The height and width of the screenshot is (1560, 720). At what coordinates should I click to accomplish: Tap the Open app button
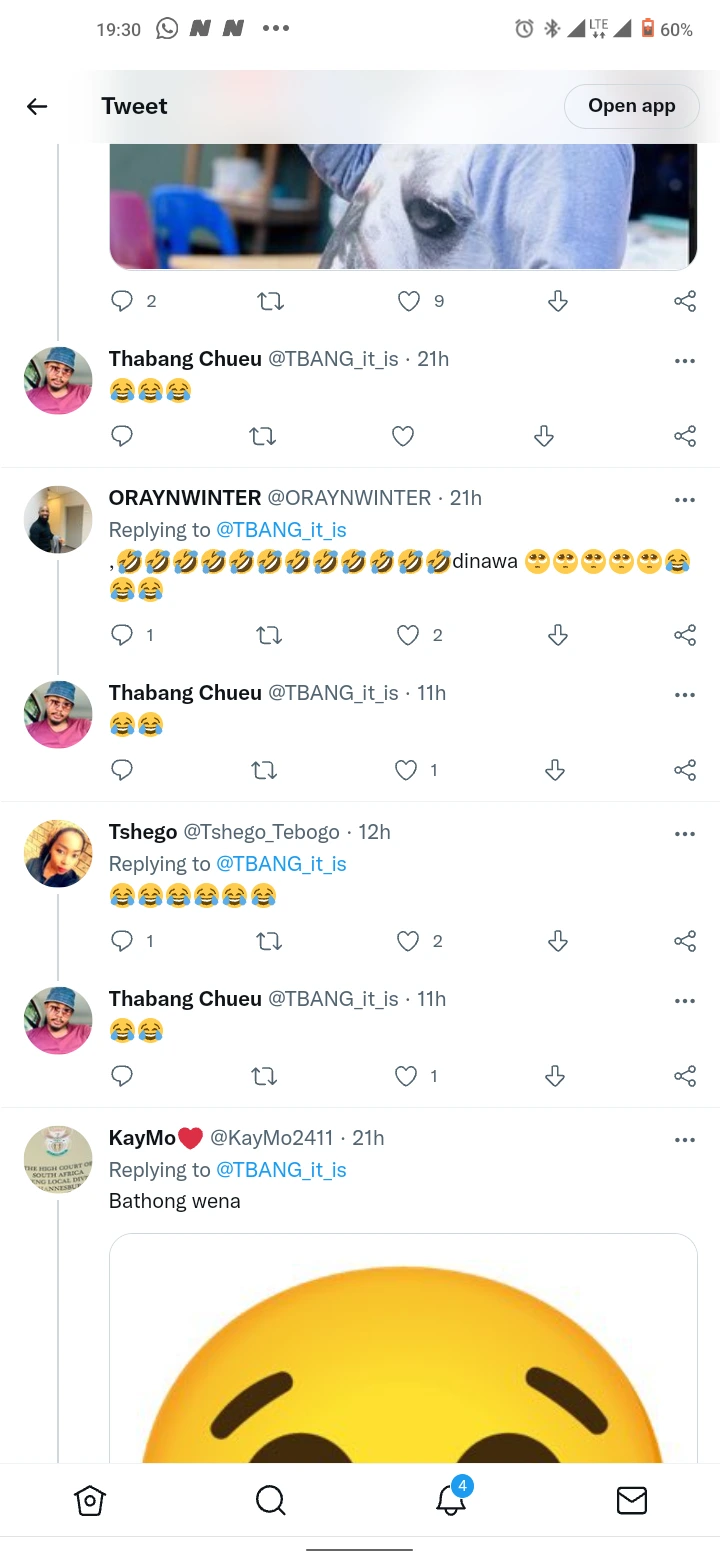point(631,106)
